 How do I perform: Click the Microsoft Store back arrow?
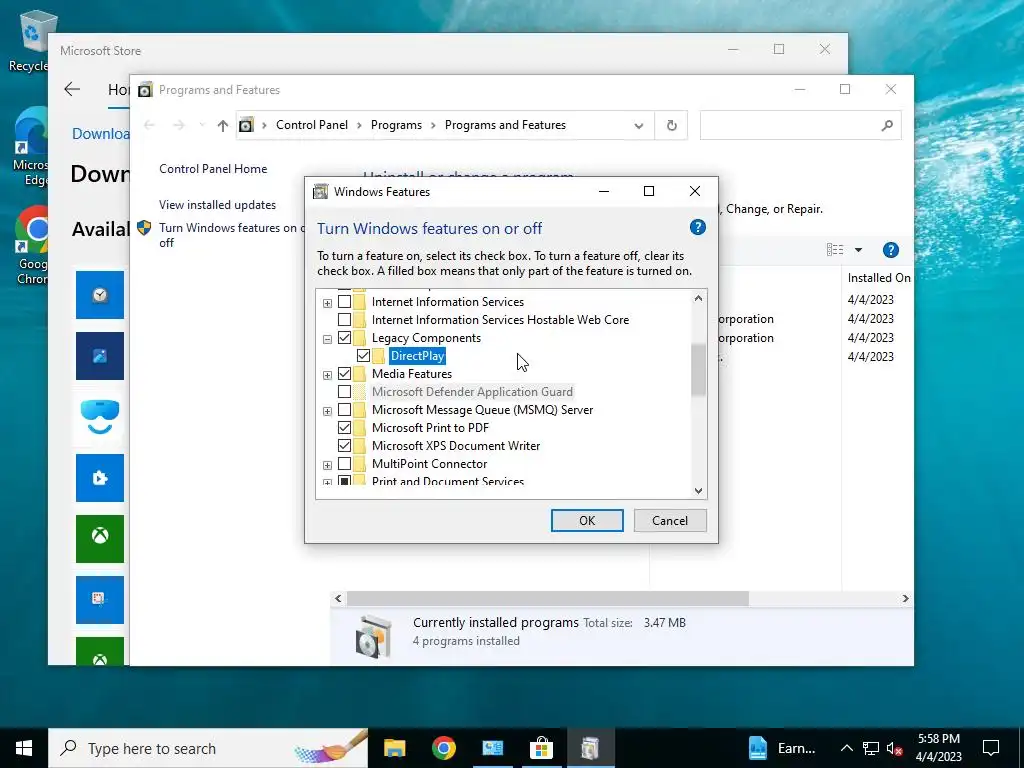72,89
